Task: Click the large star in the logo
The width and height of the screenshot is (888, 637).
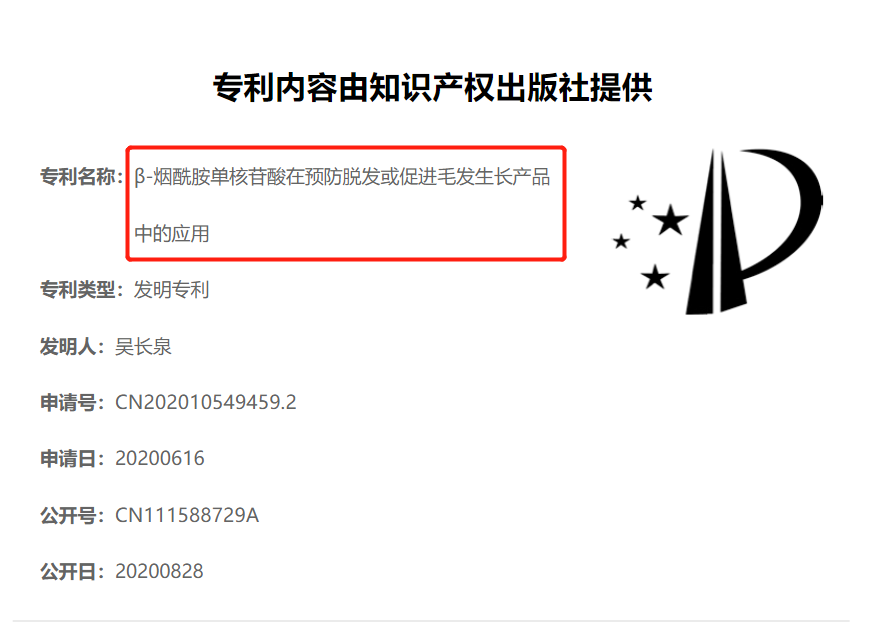Action: click(671, 220)
